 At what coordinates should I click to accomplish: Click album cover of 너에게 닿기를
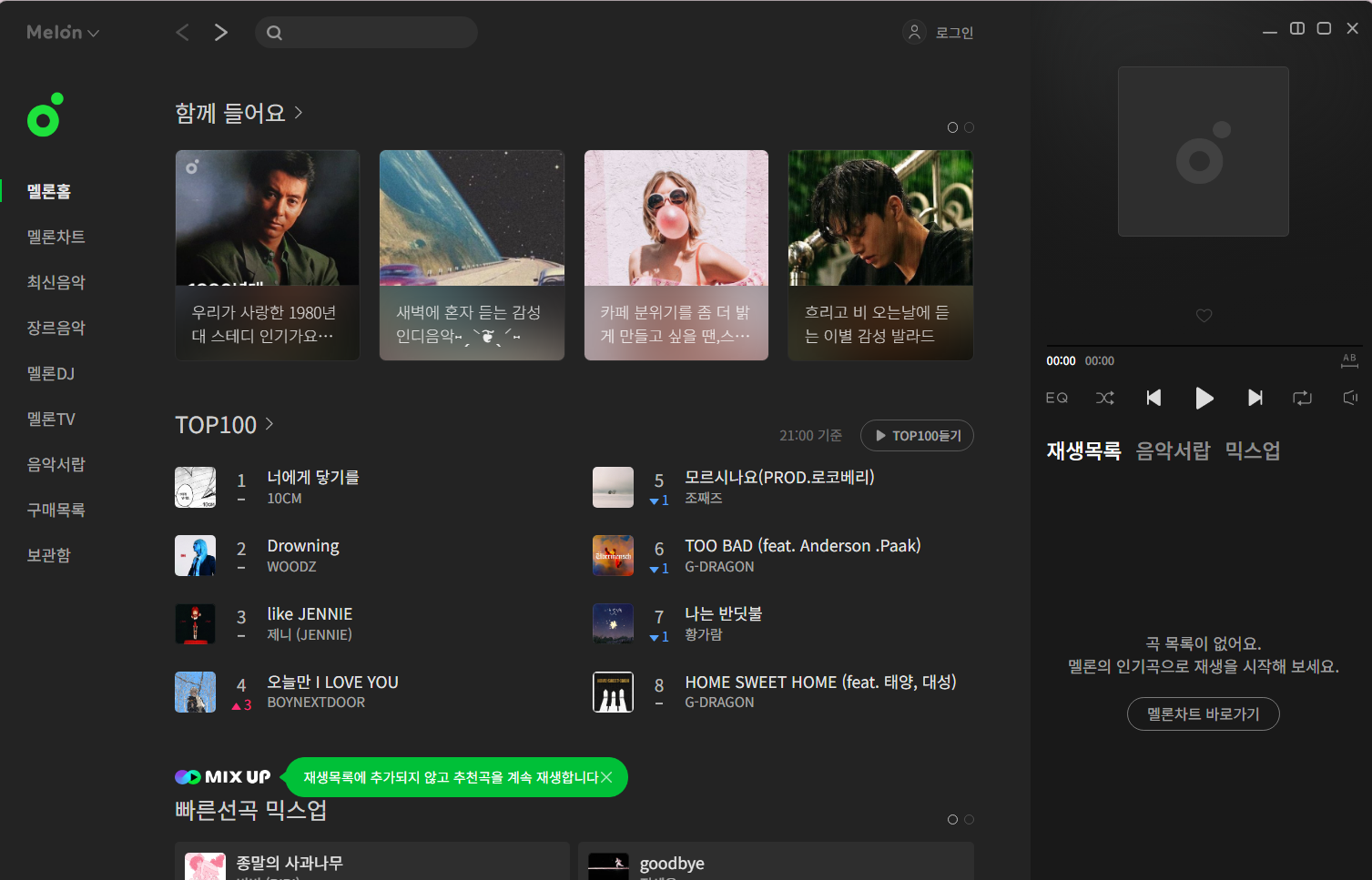196,487
